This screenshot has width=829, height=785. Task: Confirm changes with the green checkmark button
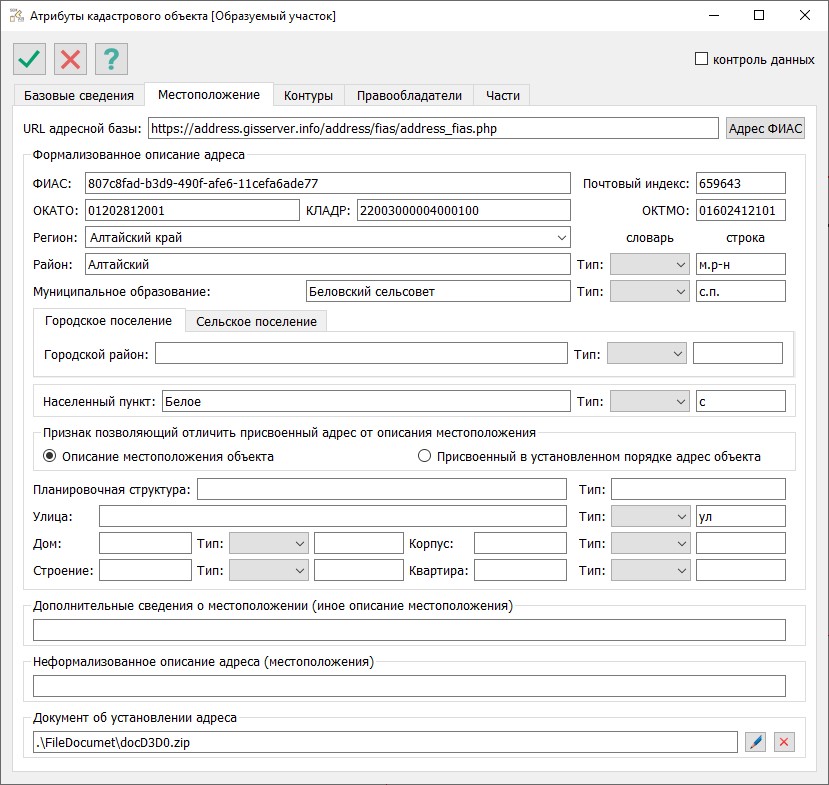[x=30, y=59]
